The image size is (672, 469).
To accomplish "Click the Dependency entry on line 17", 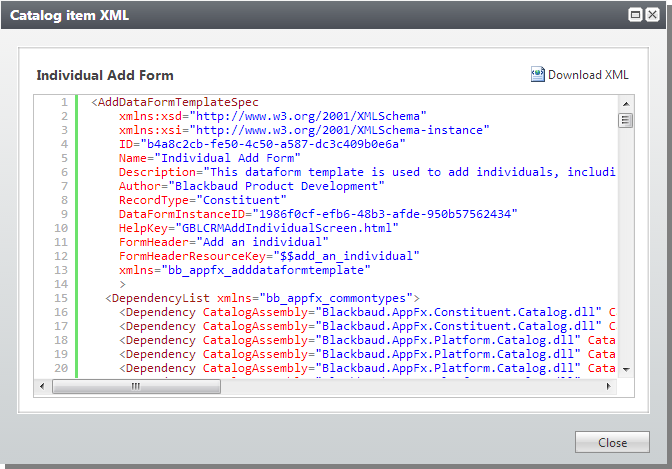I will [x=367, y=326].
